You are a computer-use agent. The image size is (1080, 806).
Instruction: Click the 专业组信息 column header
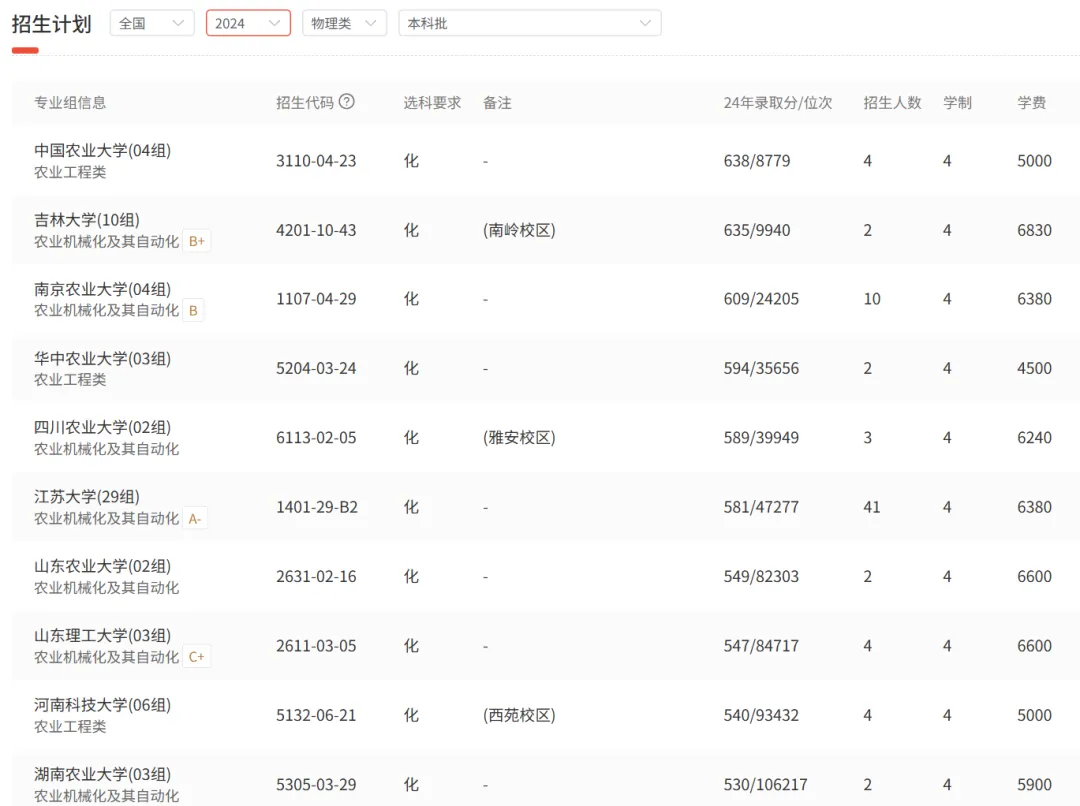[70, 103]
